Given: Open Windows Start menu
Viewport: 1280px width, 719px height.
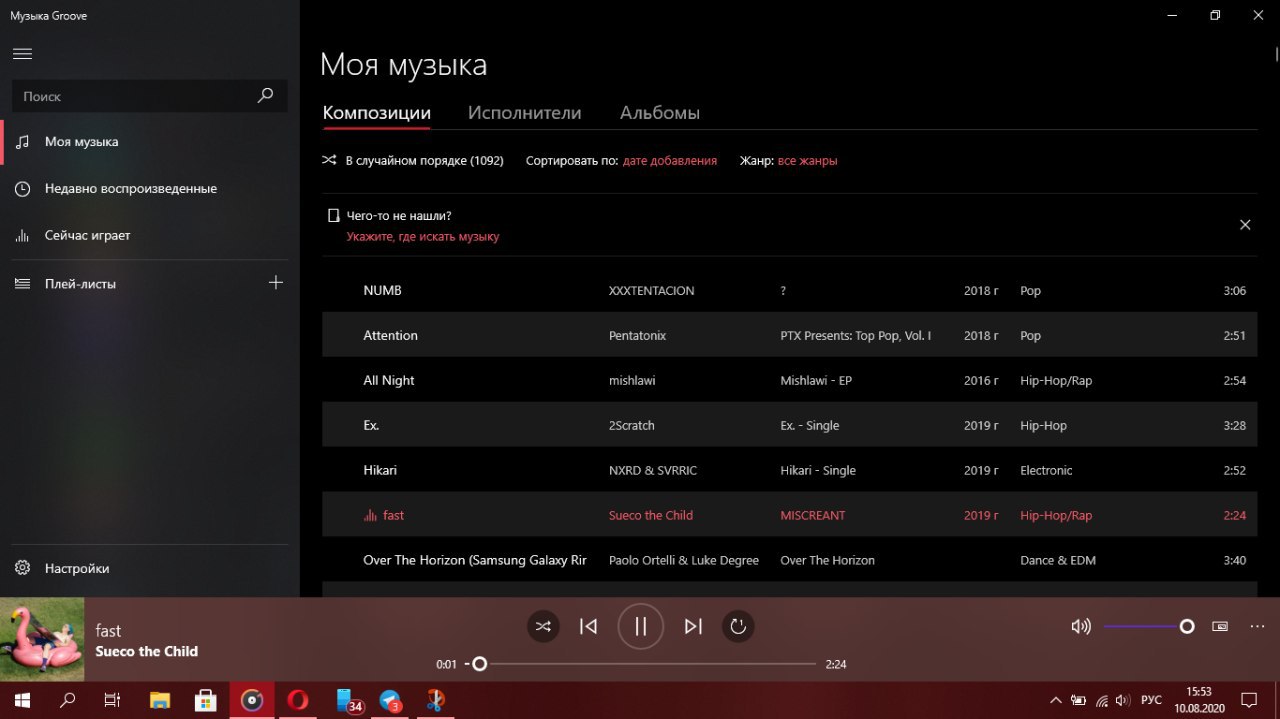Looking at the screenshot, I should [22, 700].
